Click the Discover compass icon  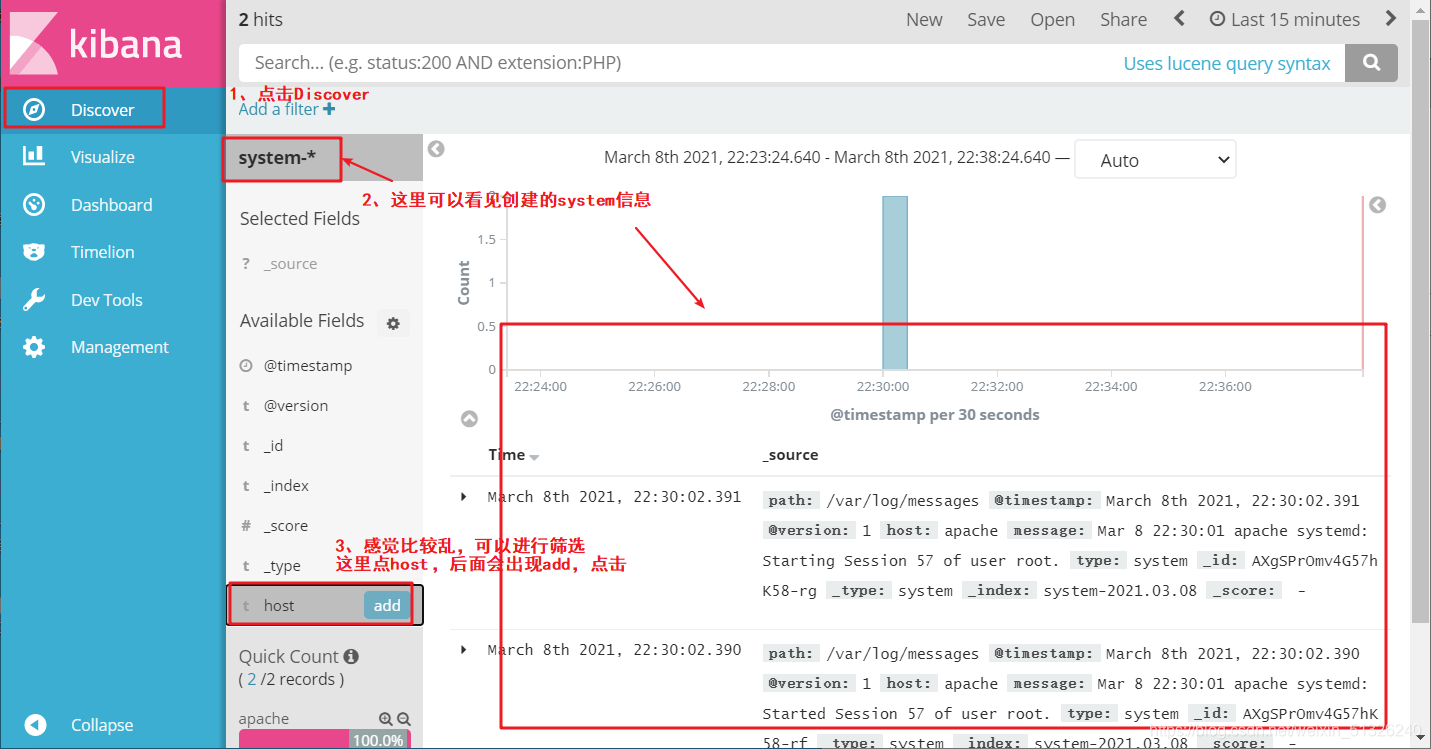click(34, 110)
